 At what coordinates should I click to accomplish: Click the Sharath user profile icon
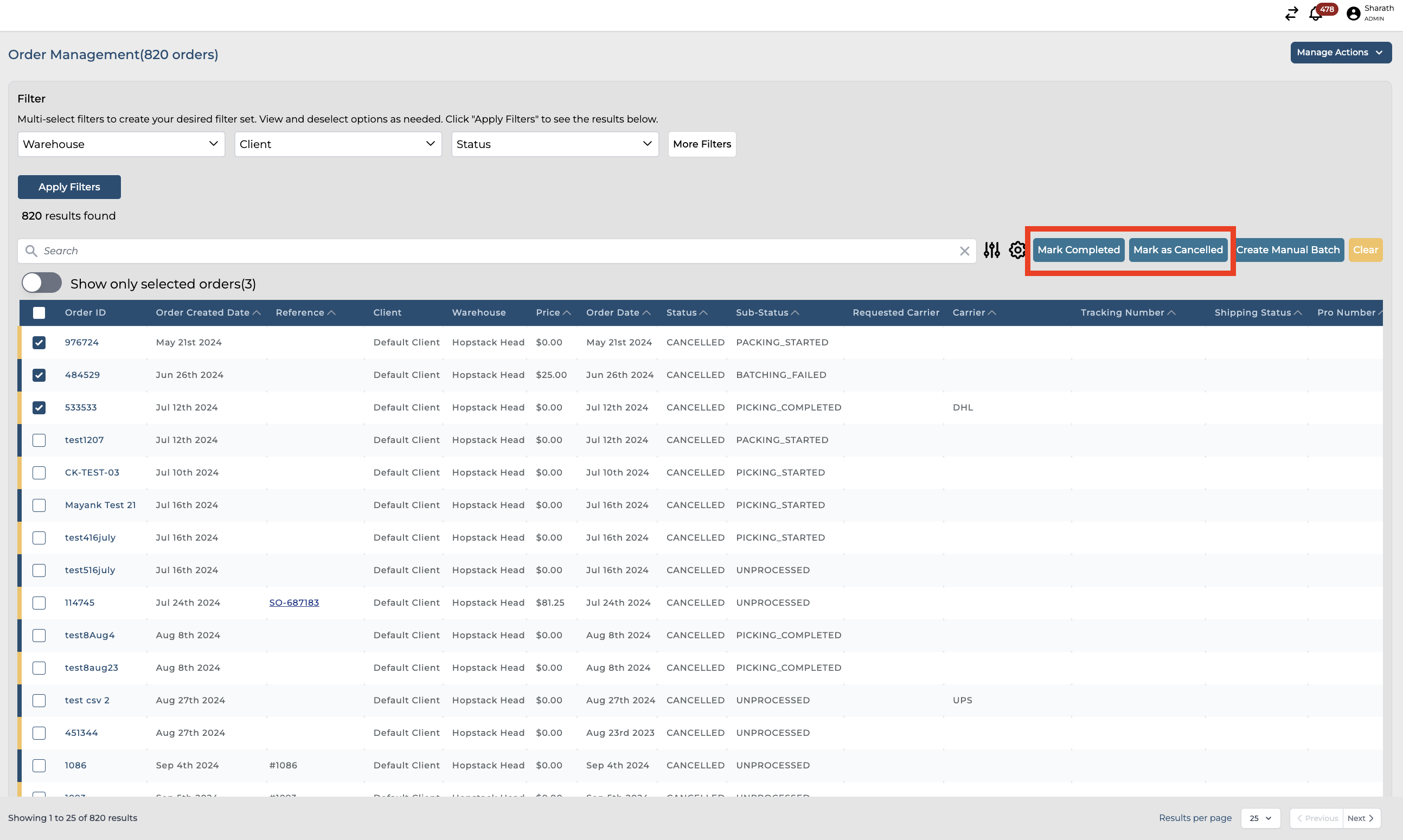(1353, 14)
